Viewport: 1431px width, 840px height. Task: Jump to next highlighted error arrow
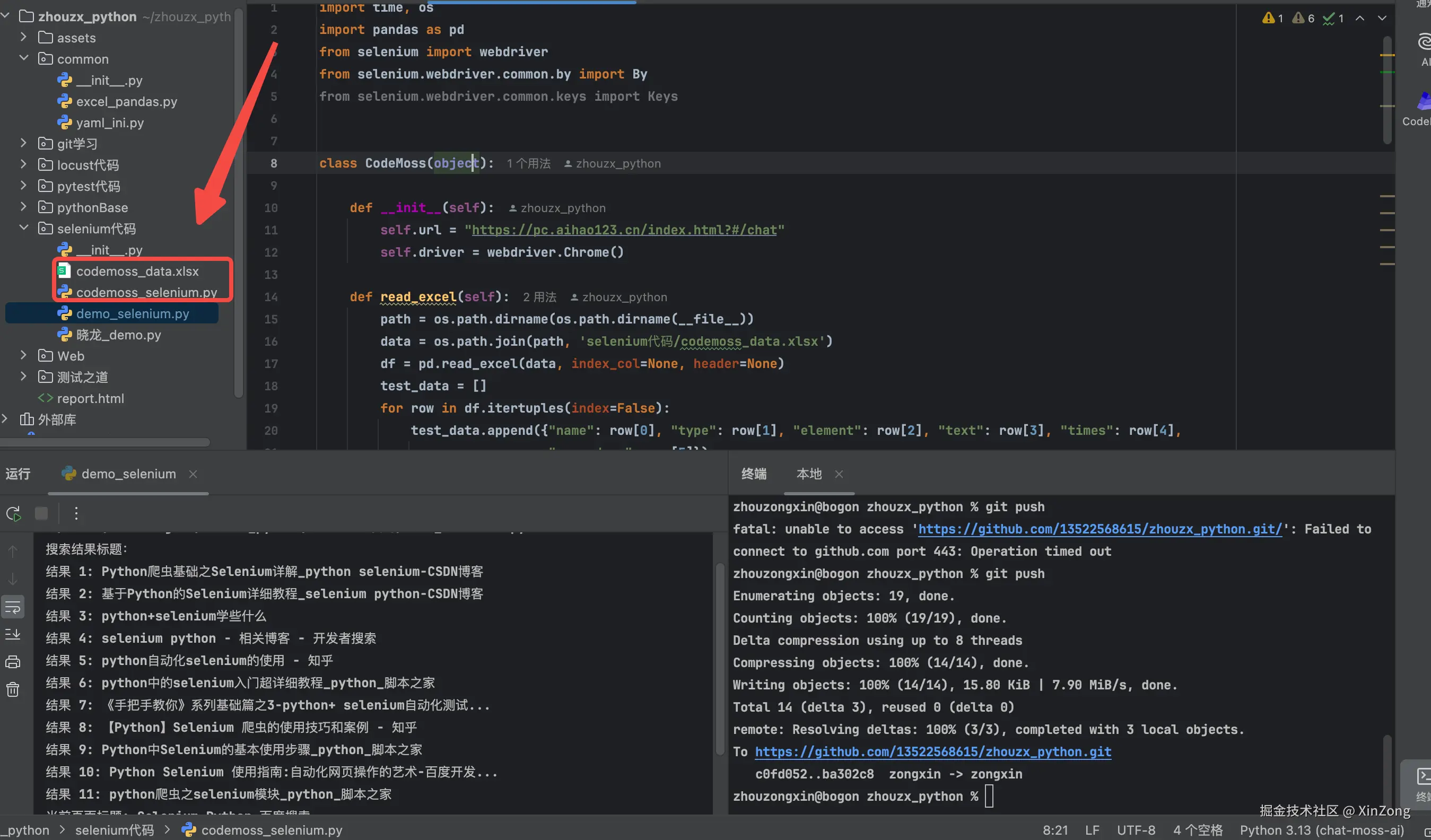tap(1382, 18)
